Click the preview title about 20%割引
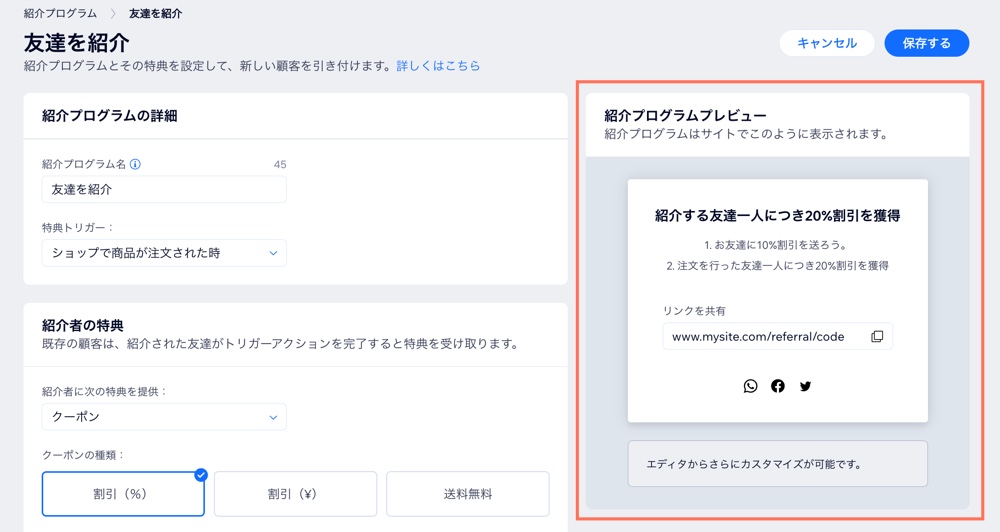The image size is (1000, 532). tap(777, 216)
